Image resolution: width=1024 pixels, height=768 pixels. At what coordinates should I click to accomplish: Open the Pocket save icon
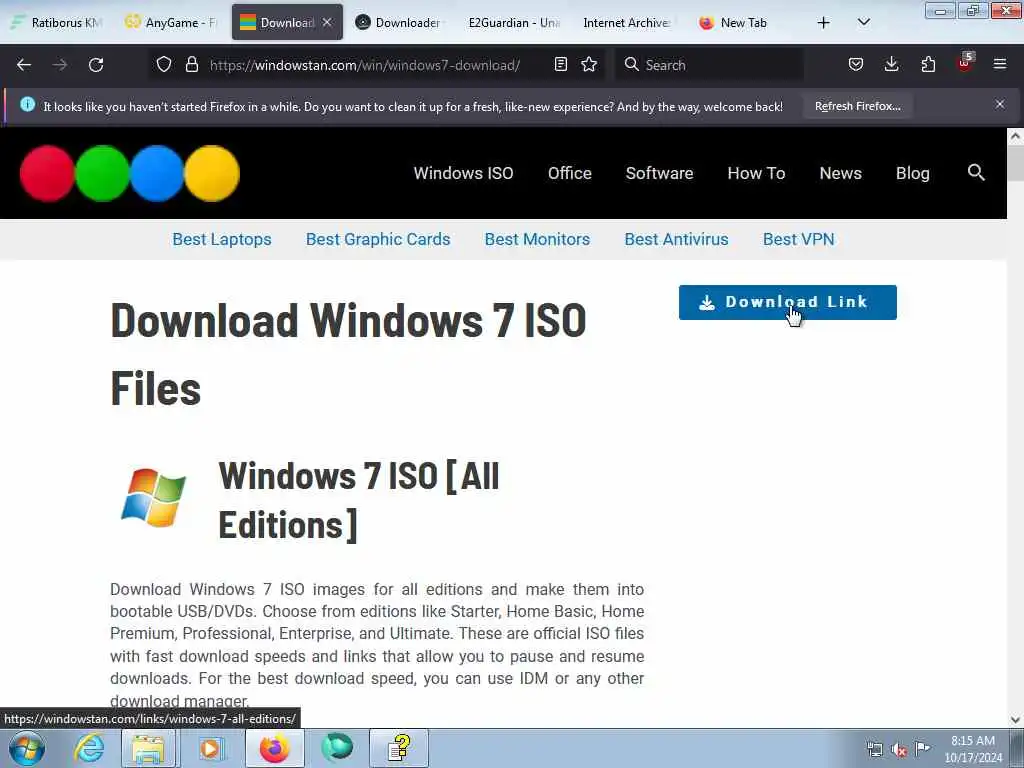pos(856,65)
